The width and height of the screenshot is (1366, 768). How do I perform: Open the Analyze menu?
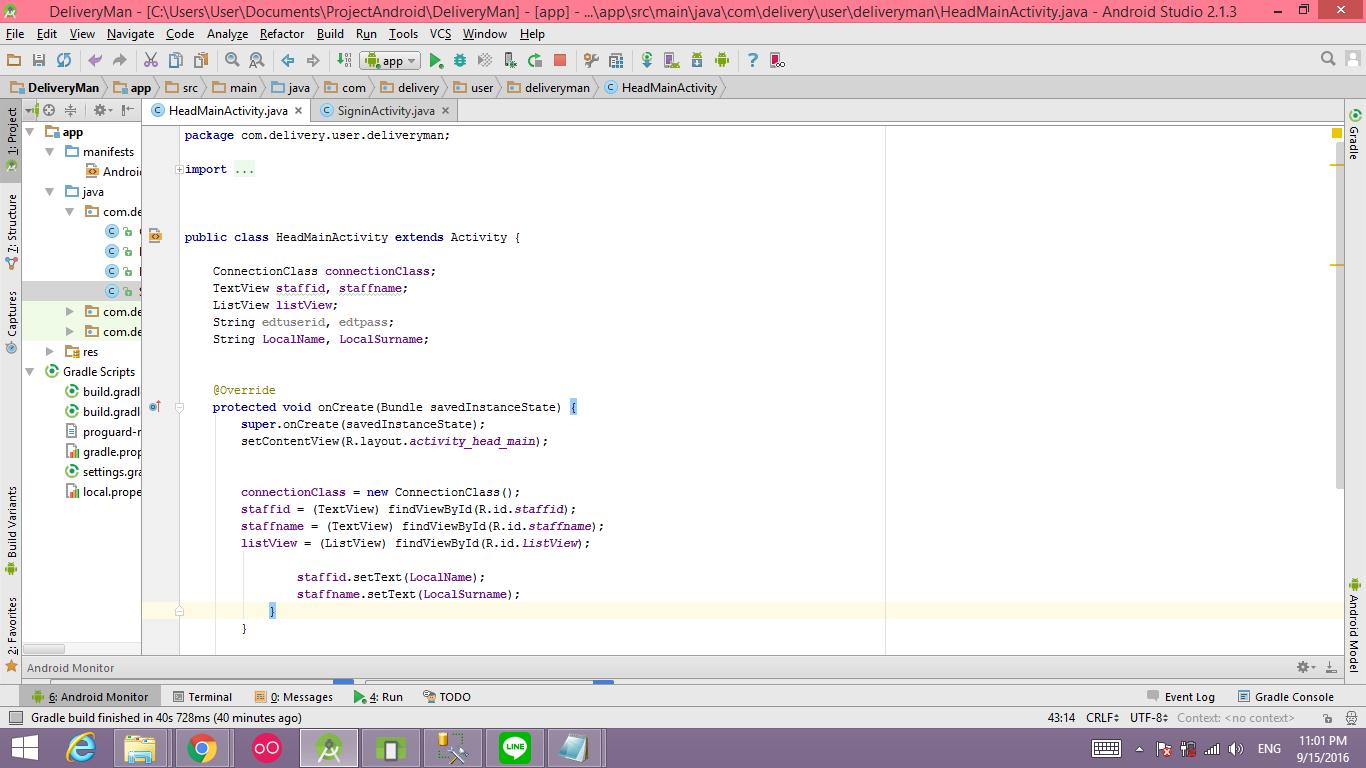[227, 34]
